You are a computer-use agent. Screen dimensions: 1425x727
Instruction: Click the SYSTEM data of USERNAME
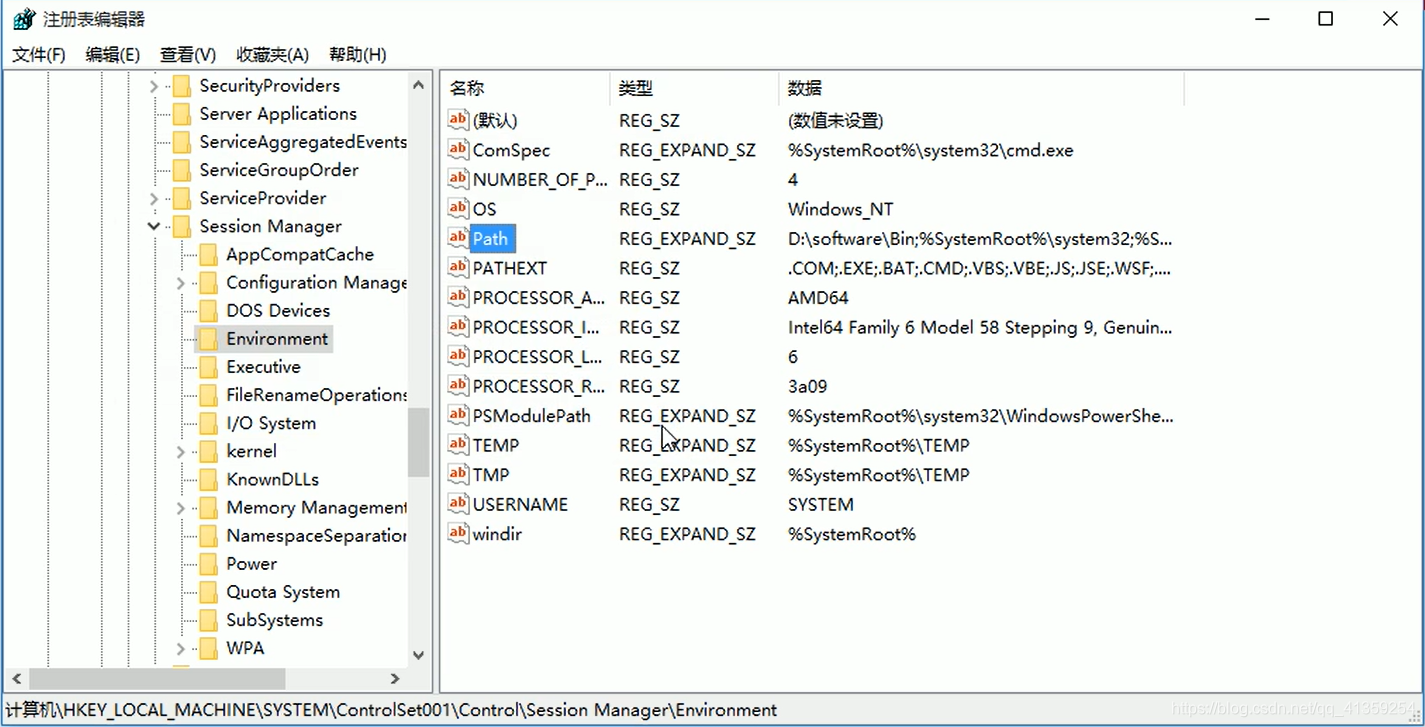(820, 504)
